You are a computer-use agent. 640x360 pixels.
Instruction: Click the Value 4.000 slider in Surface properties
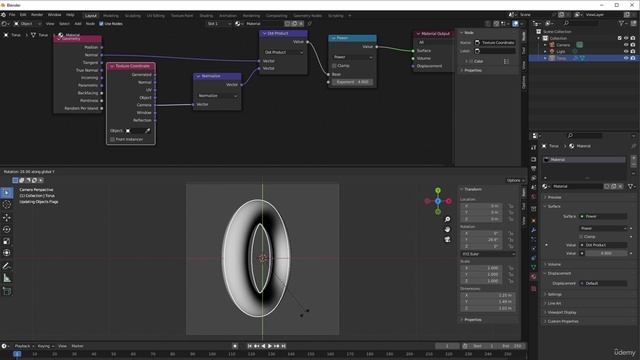click(x=606, y=253)
